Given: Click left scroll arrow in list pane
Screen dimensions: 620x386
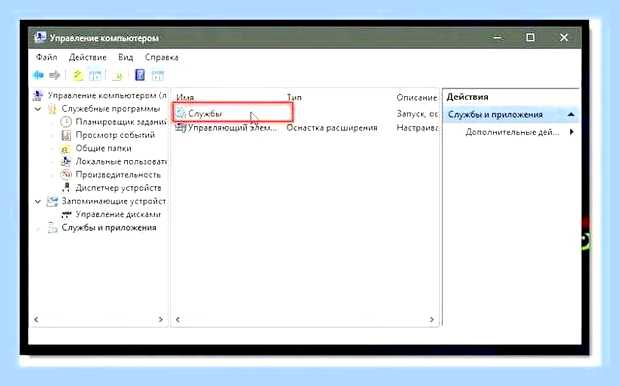Looking at the screenshot, I should pyautogui.click(x=178, y=320).
